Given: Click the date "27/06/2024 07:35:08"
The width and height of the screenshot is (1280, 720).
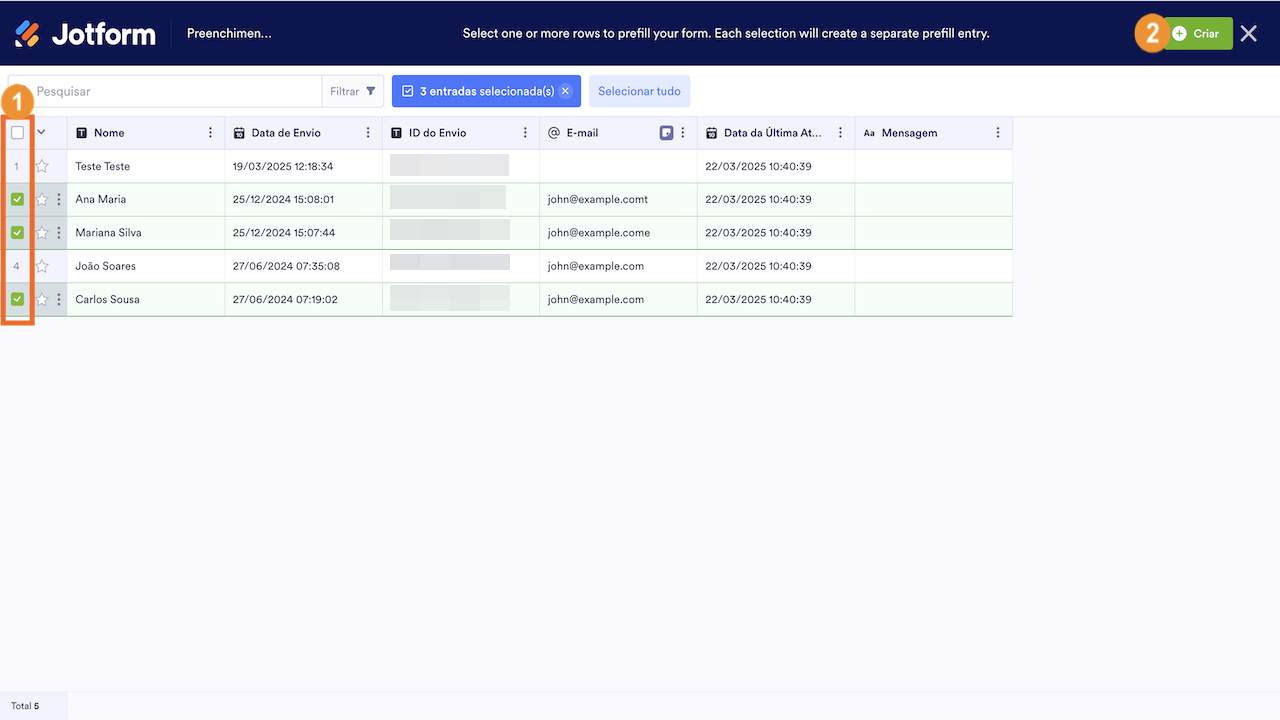Looking at the screenshot, I should coord(286,266).
